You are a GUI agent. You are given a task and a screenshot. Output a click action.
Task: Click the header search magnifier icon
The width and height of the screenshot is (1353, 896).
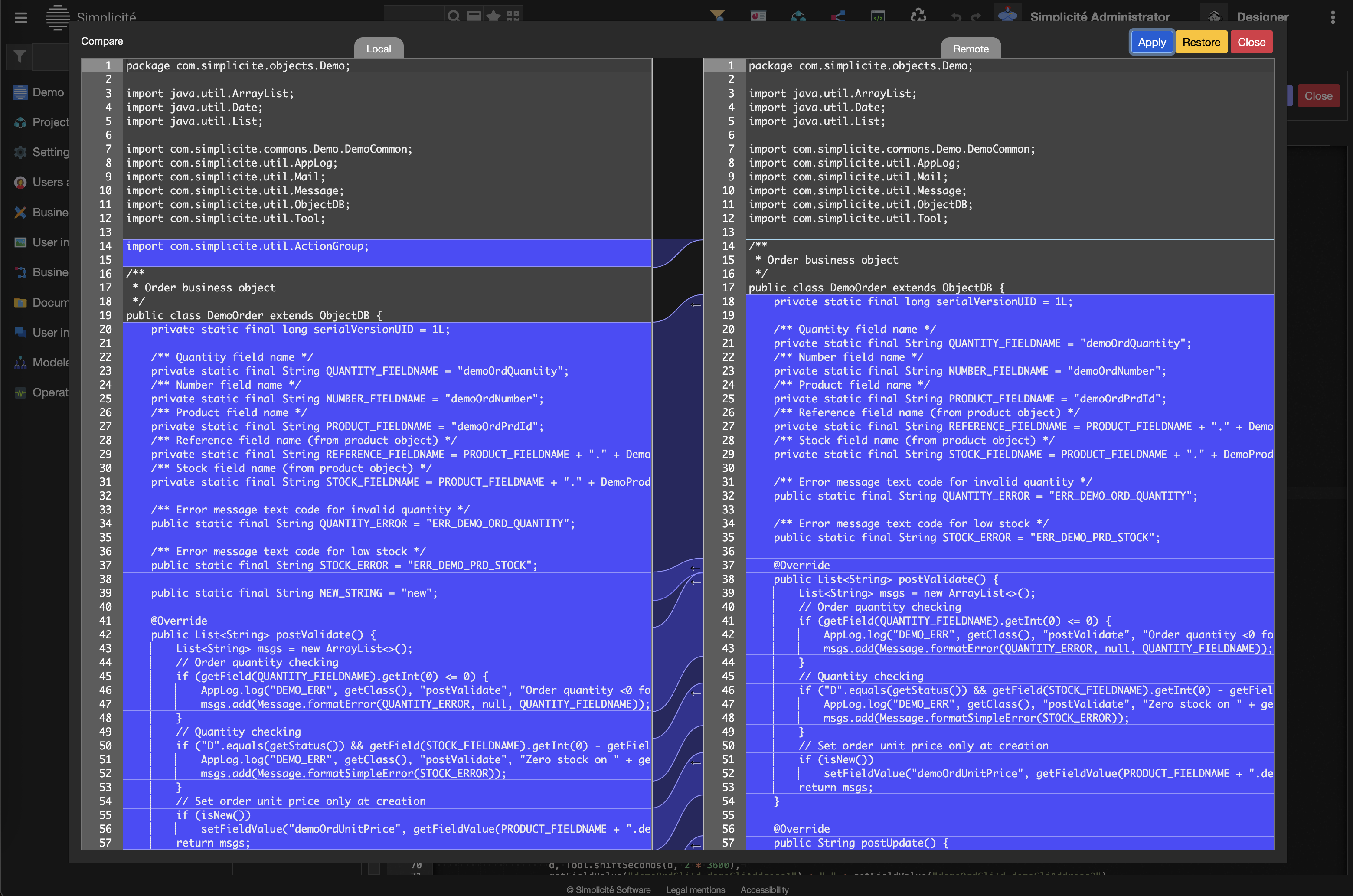[453, 16]
